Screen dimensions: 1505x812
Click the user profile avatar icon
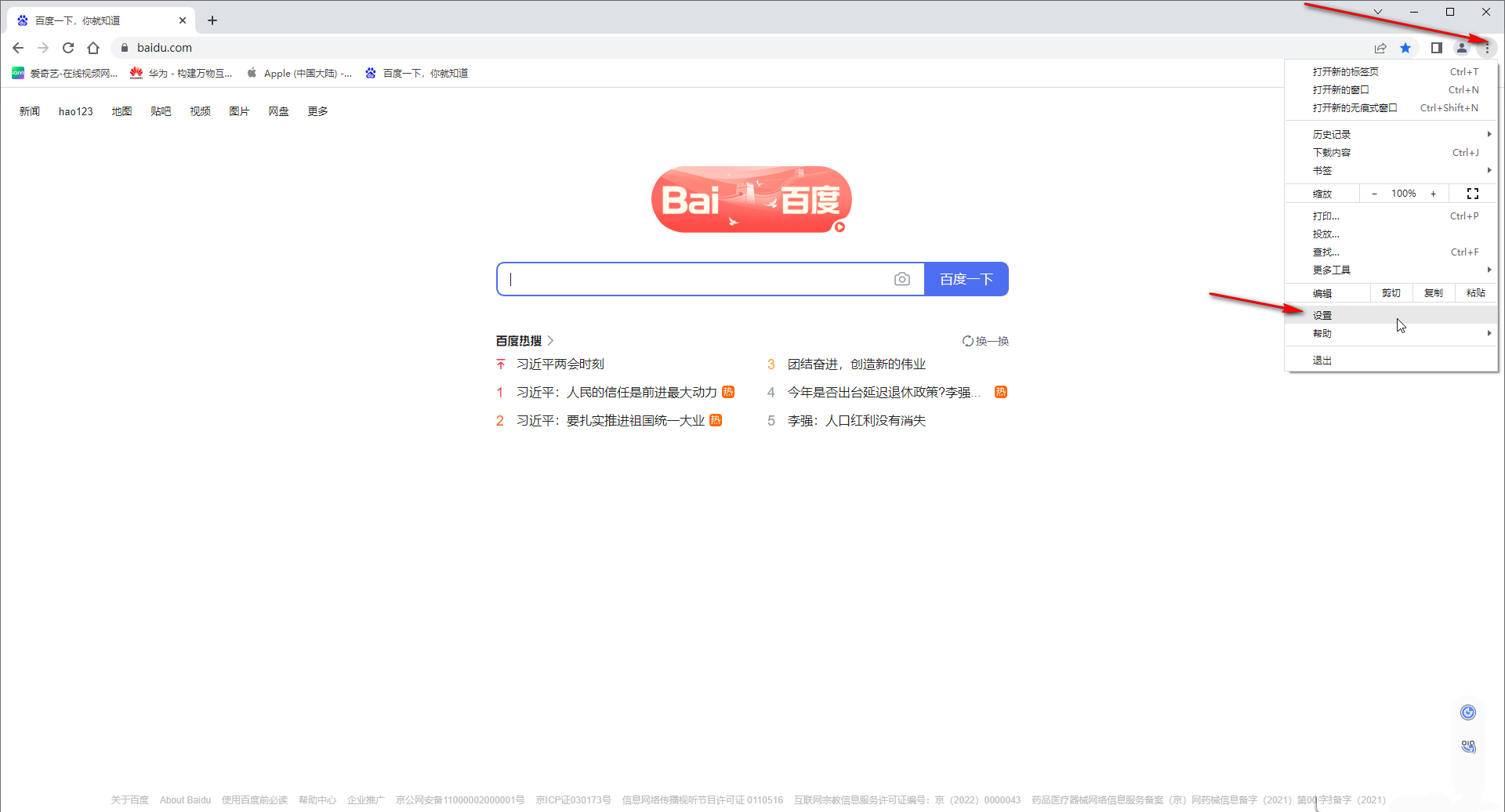[1462, 48]
